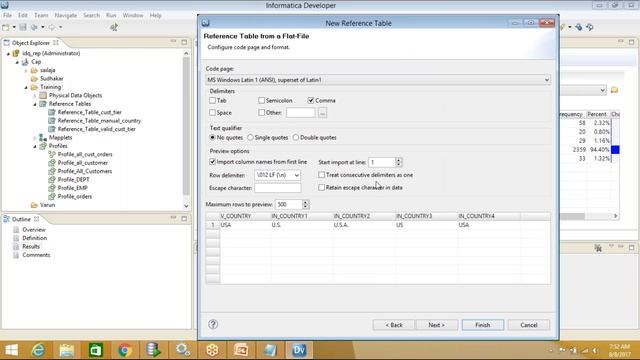Viewport: 640px width, 360px height.
Task: Collapse the Training folder node
Action: [26, 87]
